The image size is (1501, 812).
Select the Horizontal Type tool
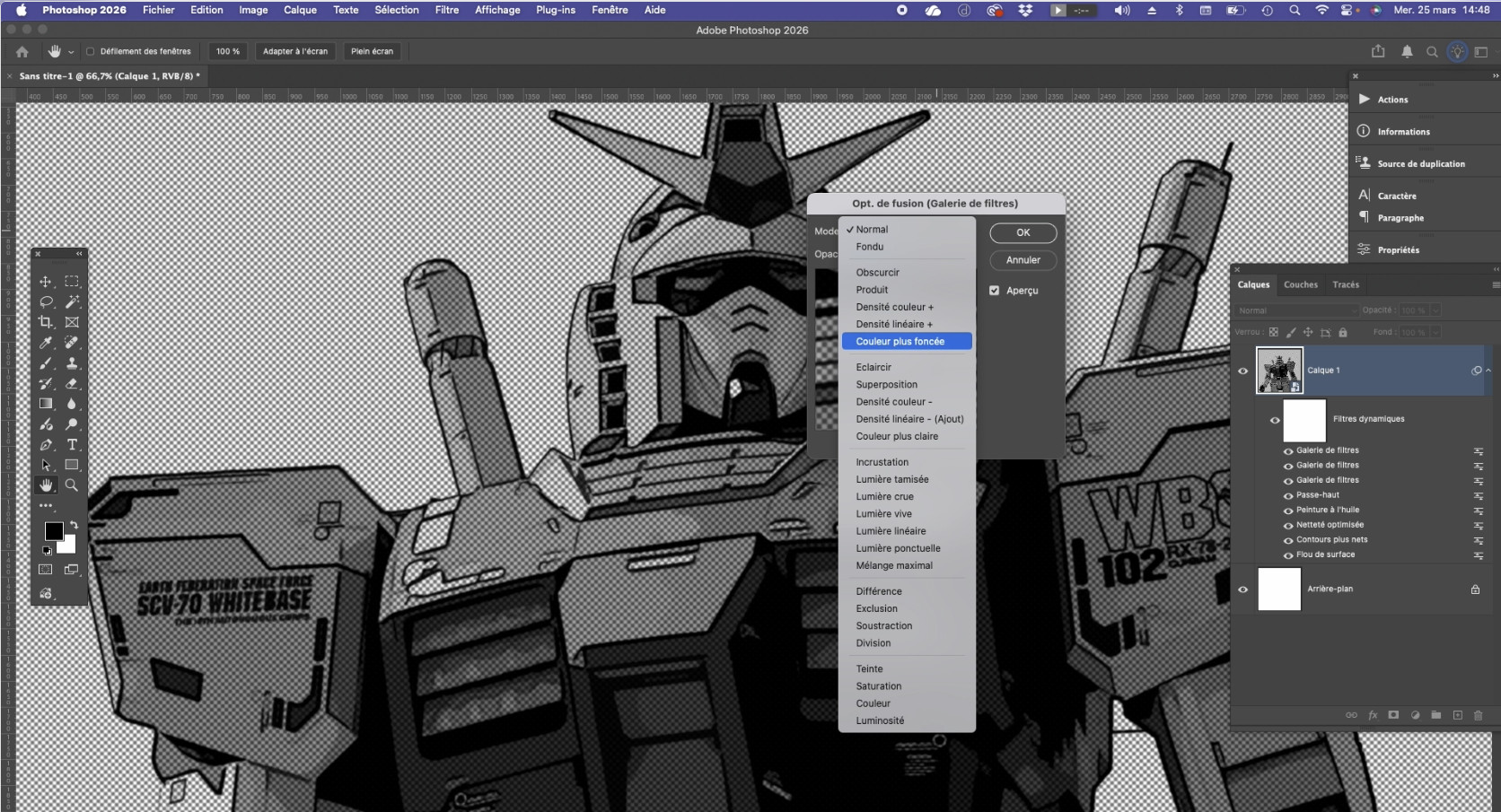coord(72,445)
